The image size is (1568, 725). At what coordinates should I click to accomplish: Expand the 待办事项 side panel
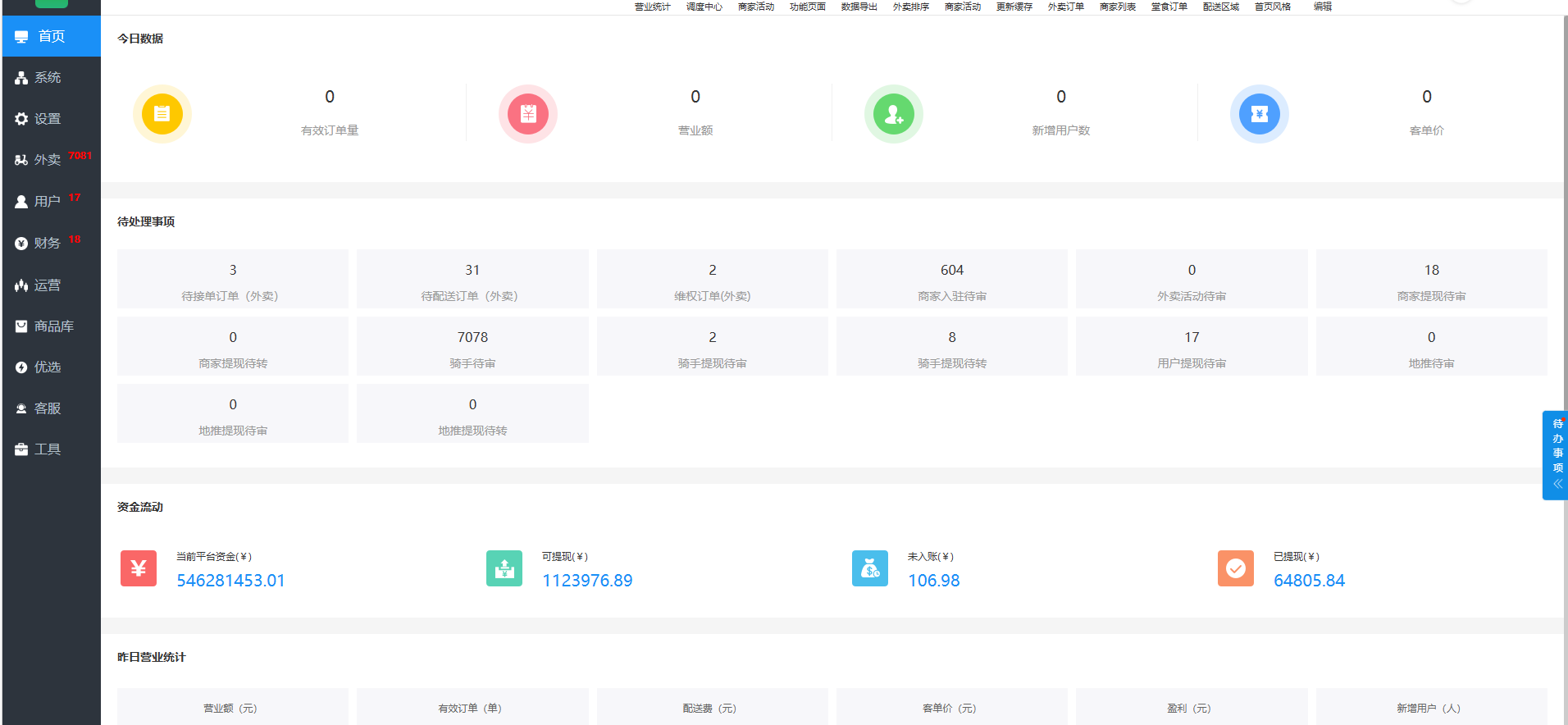[x=1557, y=456]
